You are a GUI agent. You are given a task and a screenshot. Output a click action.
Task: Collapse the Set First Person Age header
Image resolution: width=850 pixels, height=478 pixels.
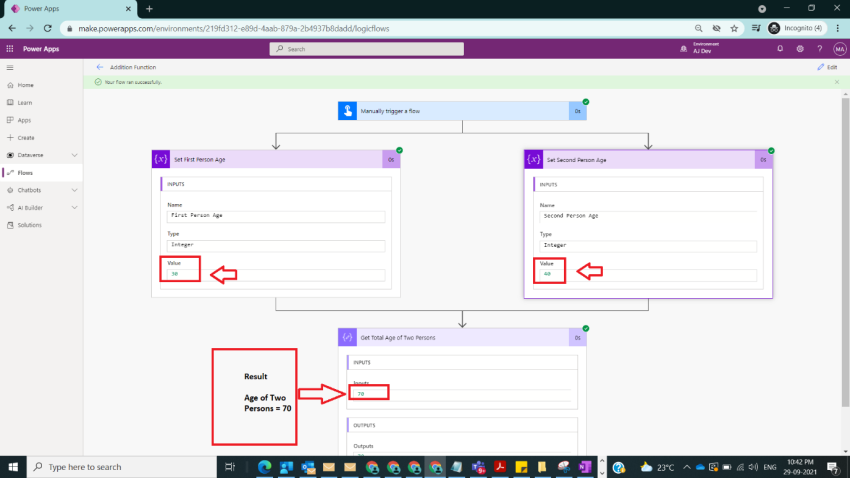coord(276,159)
